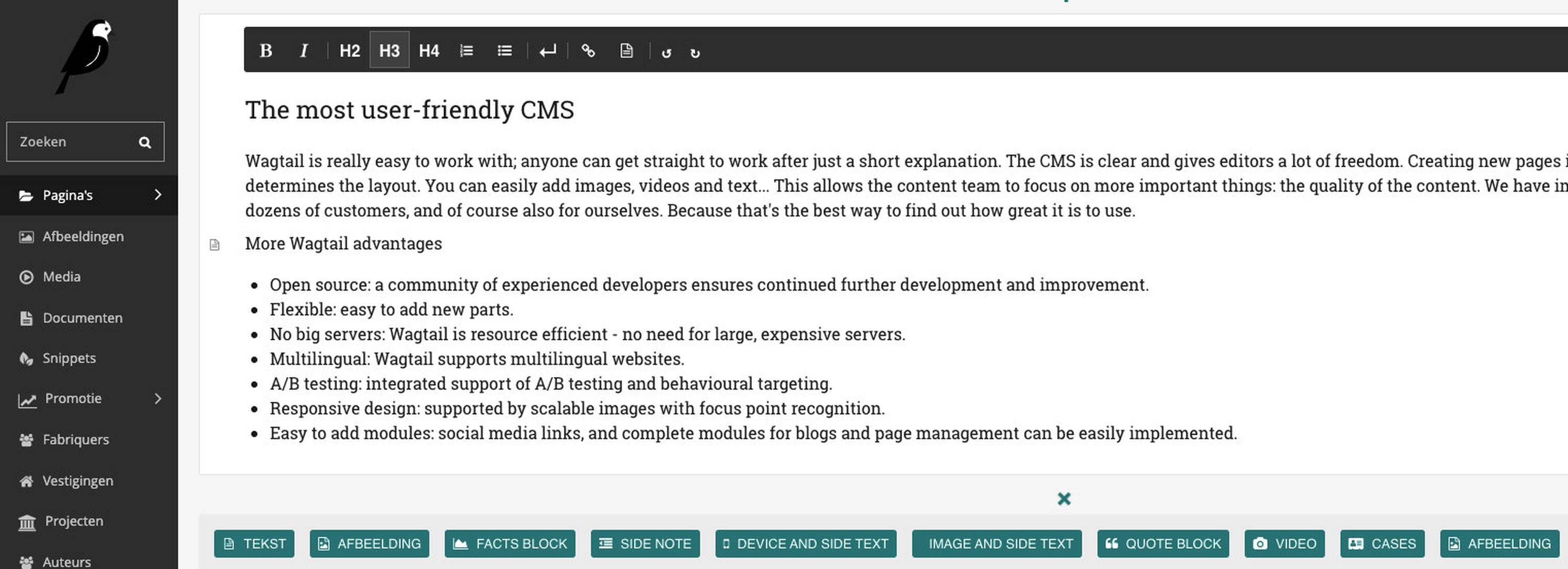This screenshot has width=1568, height=569.
Task: Add a DEVICE AND SIDE TEXT block
Action: point(806,543)
